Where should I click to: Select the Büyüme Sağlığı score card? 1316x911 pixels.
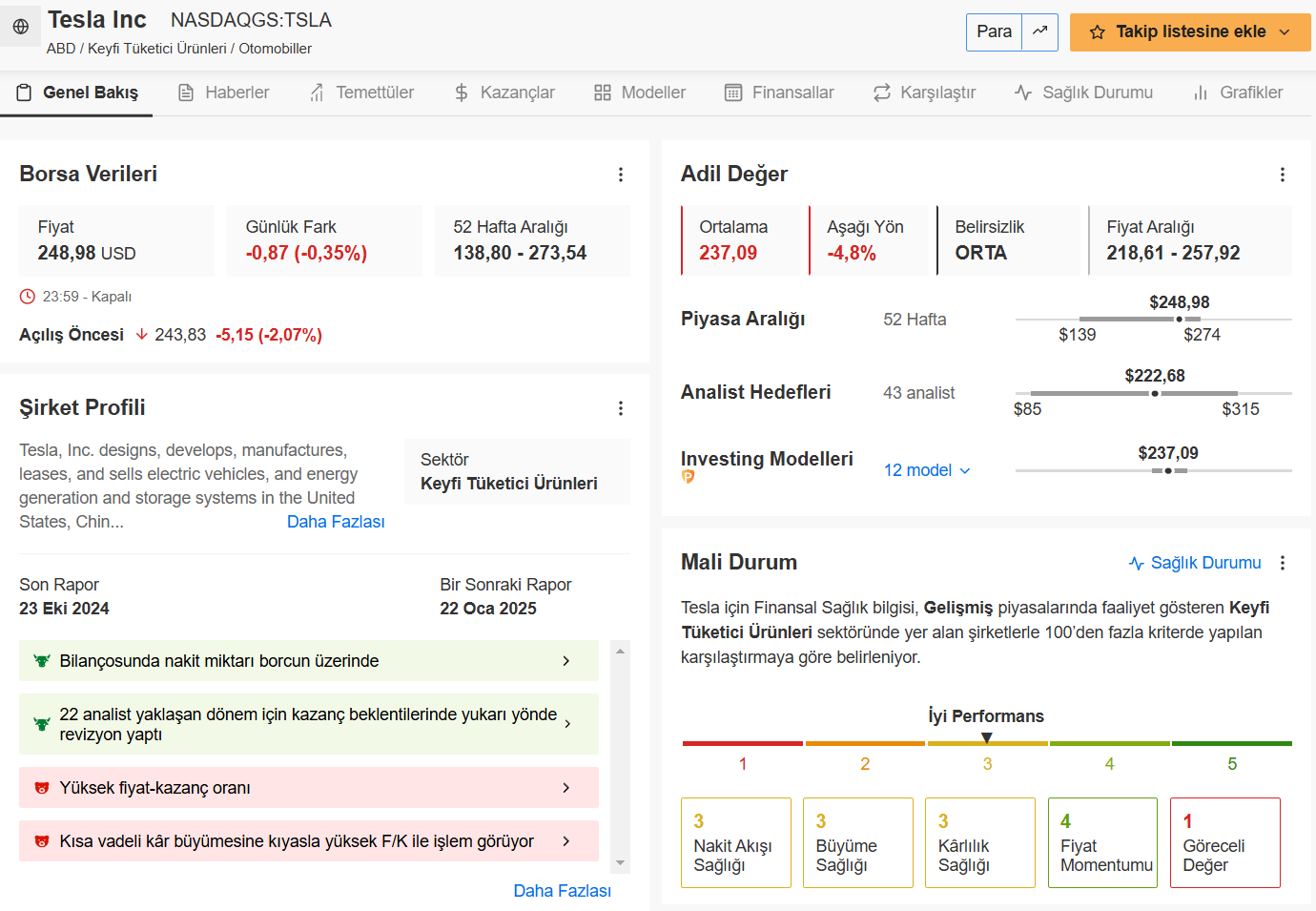click(x=858, y=843)
